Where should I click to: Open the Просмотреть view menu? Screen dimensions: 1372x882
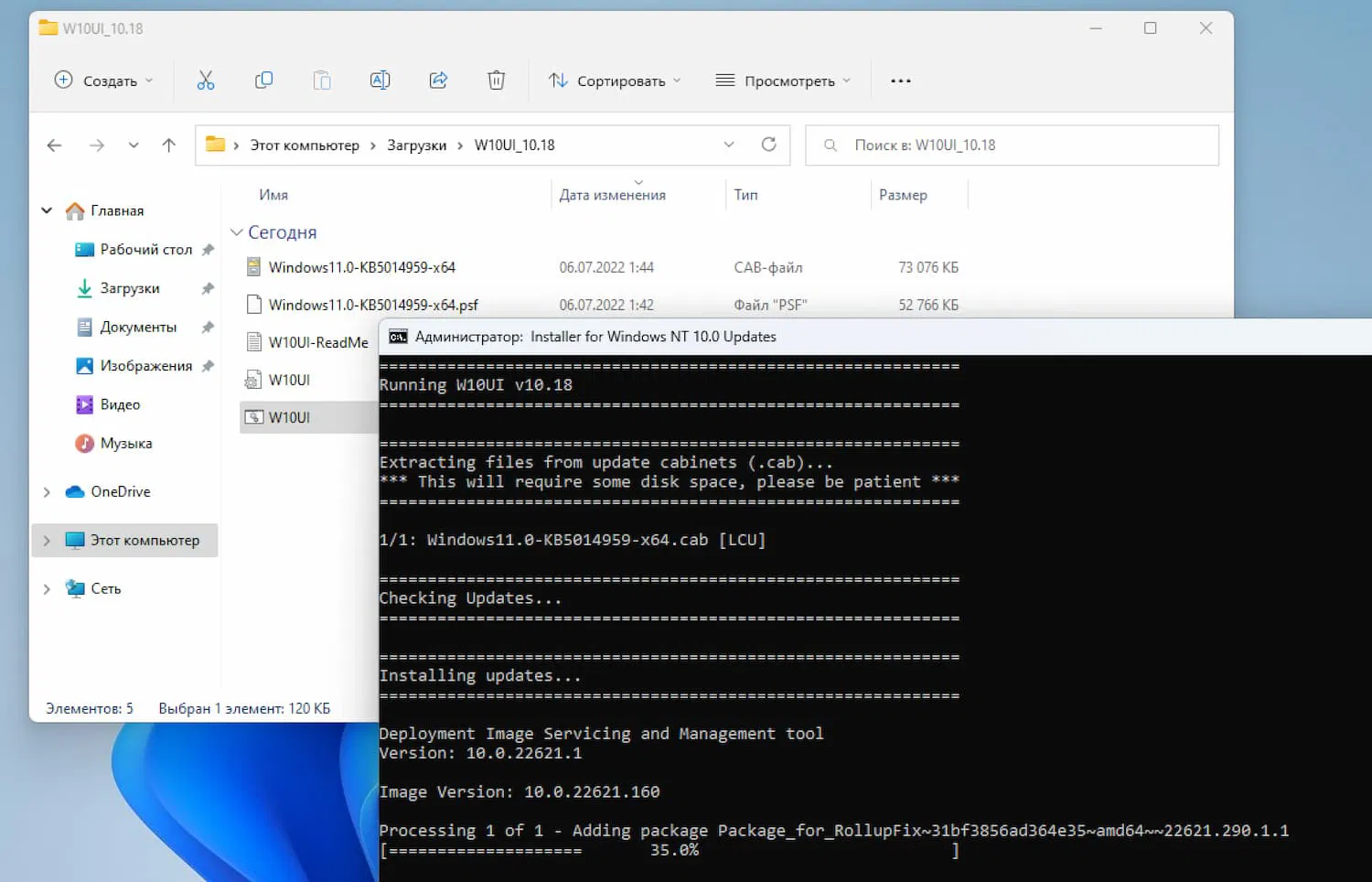[x=783, y=81]
